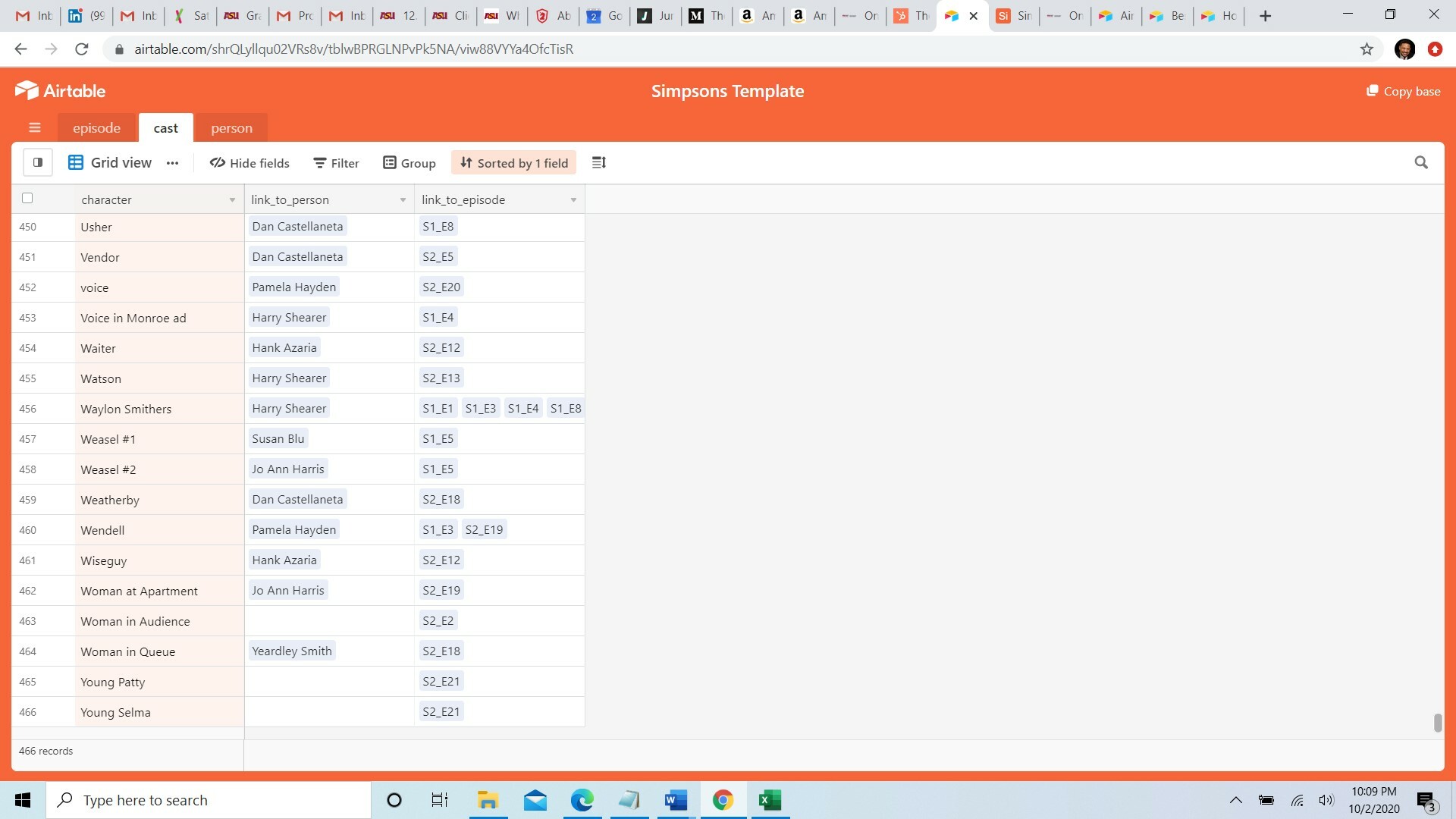The height and width of the screenshot is (819, 1456).
Task: Click the Wi-Fi network tray icon
Action: [1298, 800]
